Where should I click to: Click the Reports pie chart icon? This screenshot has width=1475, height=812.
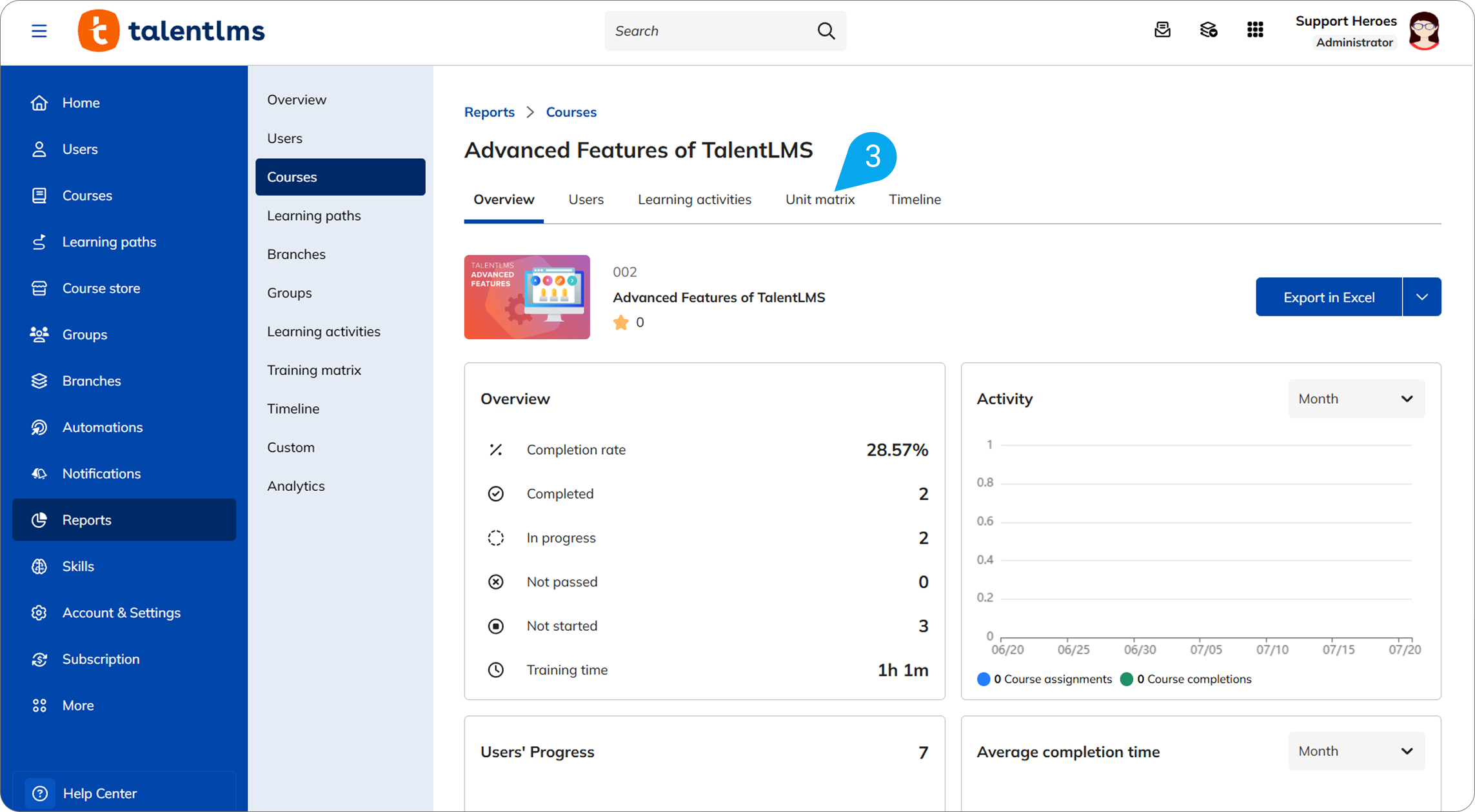click(x=39, y=520)
